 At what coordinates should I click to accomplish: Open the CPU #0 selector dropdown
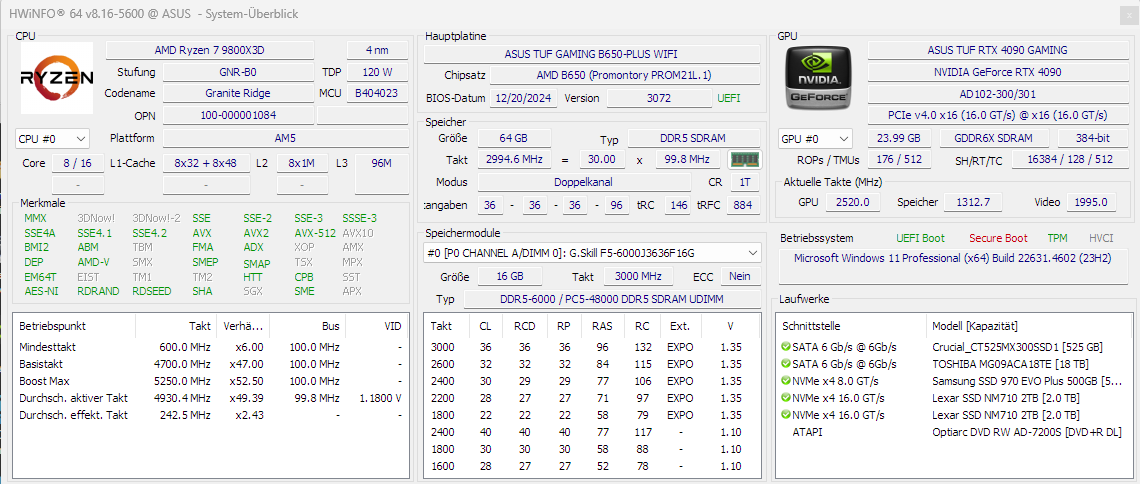point(52,138)
